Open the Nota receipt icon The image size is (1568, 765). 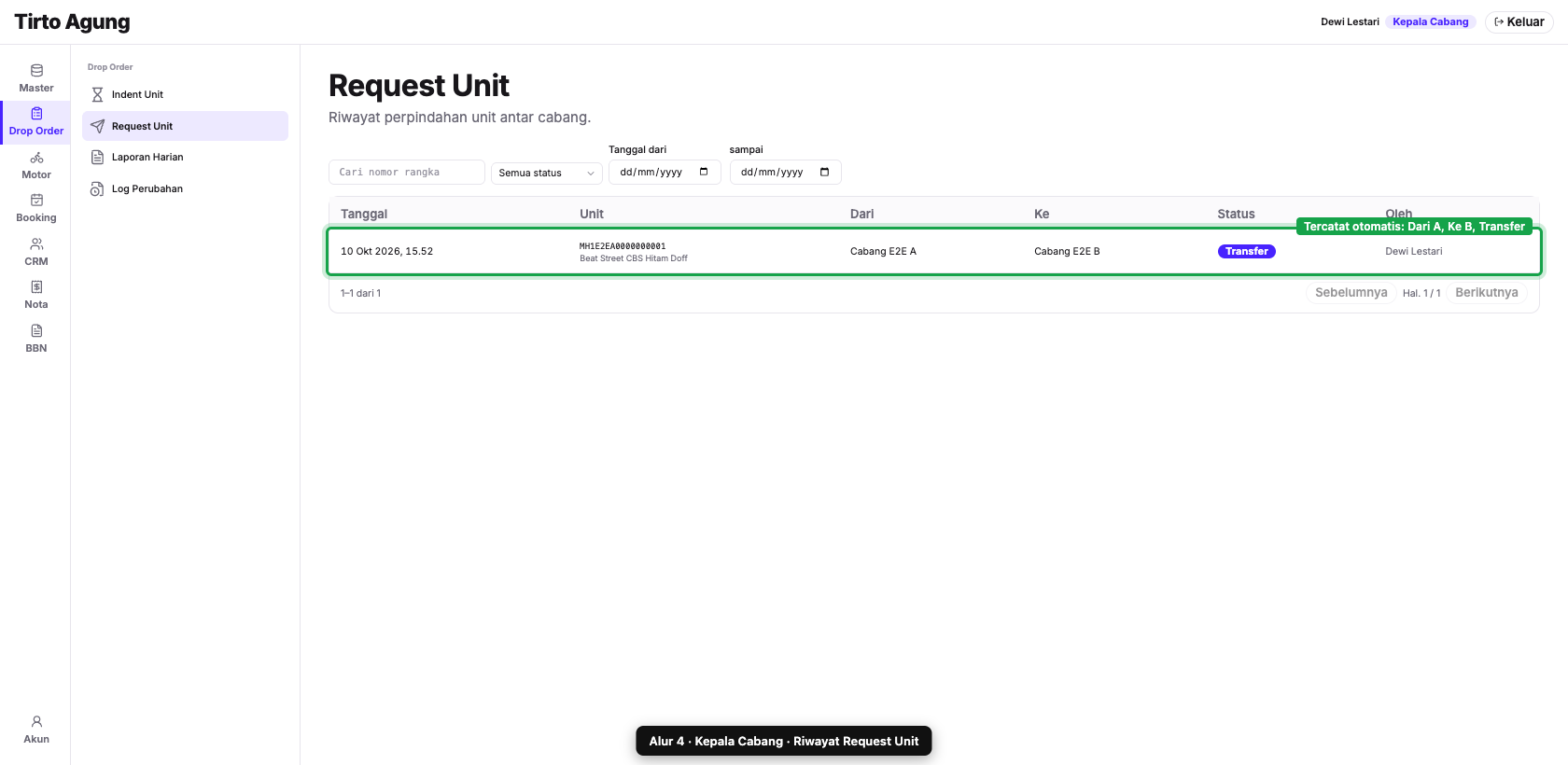click(x=36, y=287)
